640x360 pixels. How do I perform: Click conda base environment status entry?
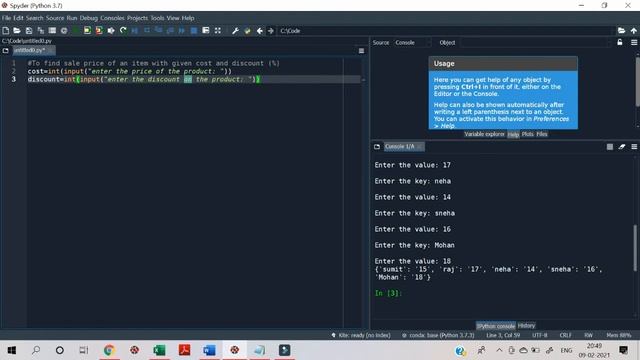pyautogui.click(x=438, y=335)
